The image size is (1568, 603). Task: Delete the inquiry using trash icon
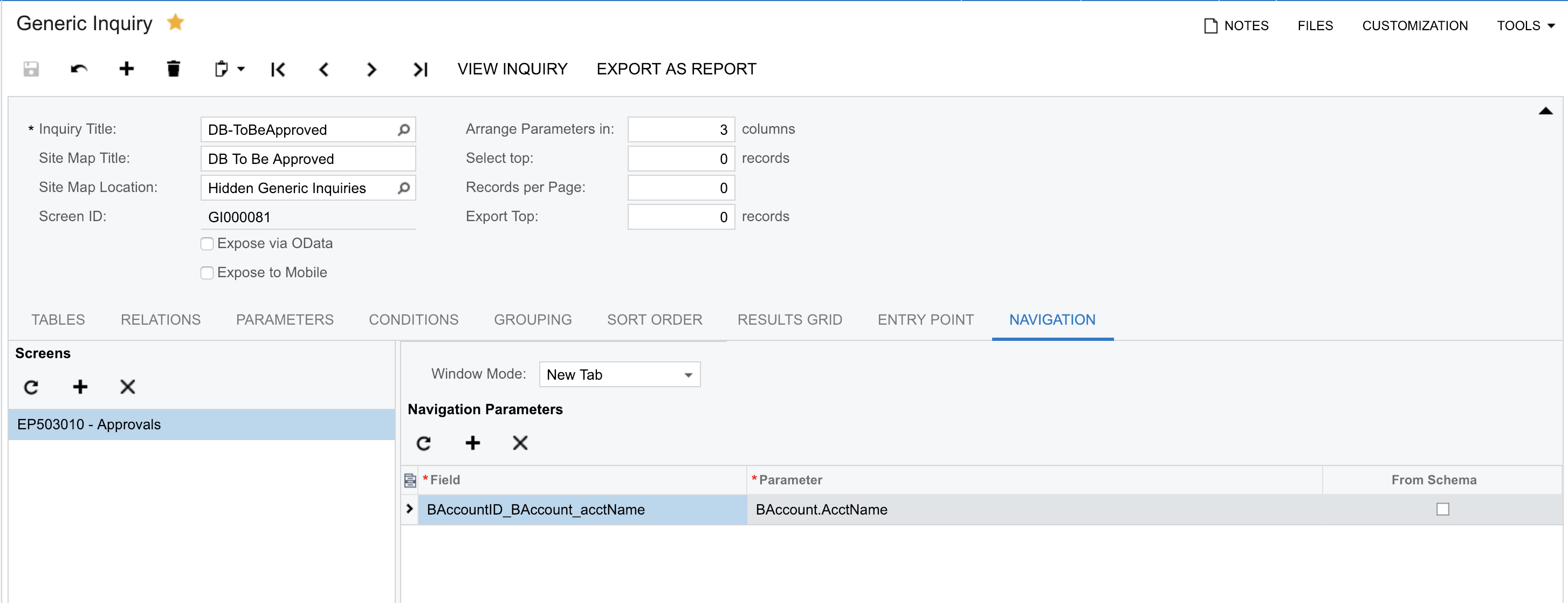(174, 69)
